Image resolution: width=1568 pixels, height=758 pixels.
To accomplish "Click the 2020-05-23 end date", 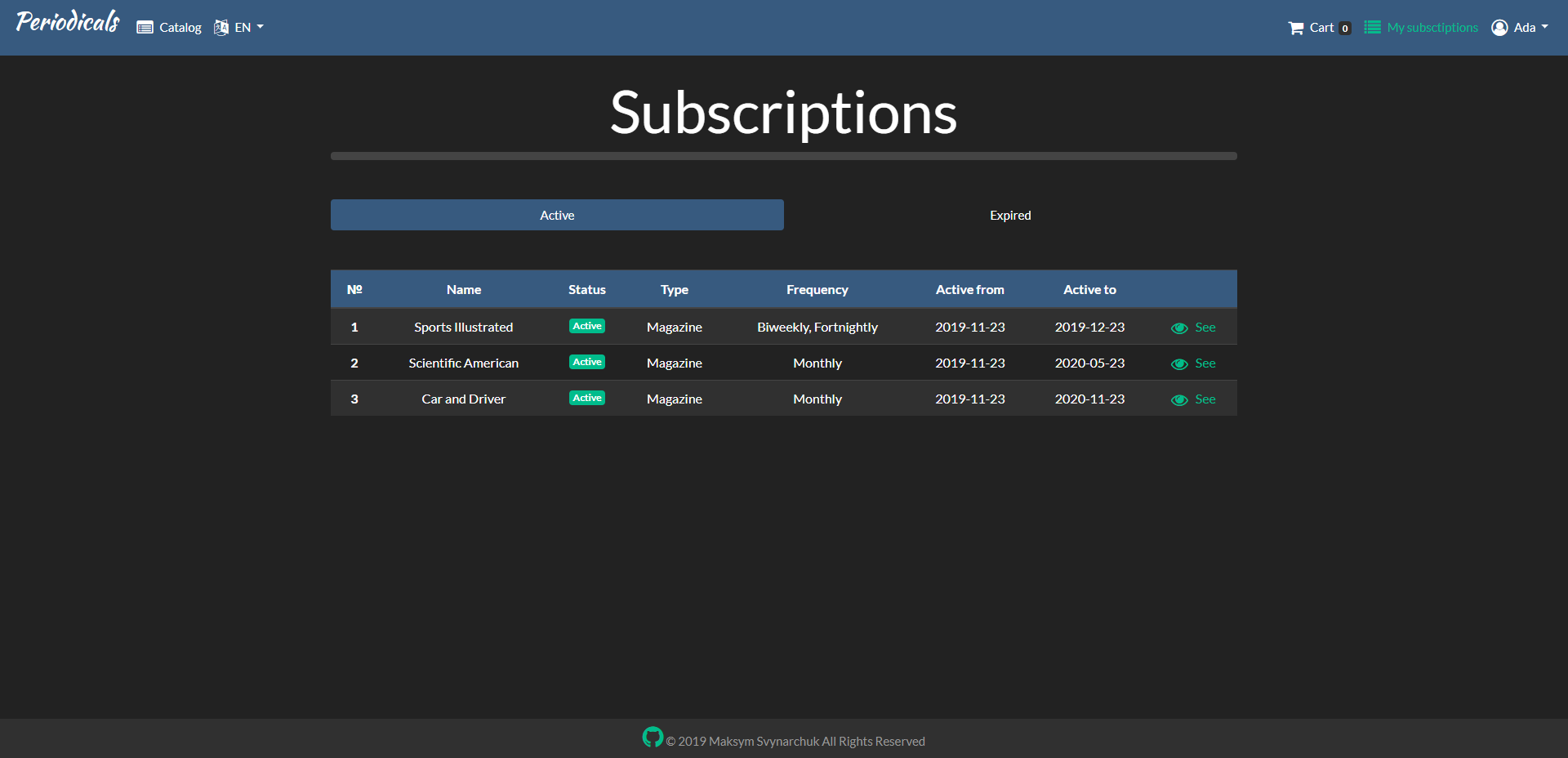I will (1089, 363).
